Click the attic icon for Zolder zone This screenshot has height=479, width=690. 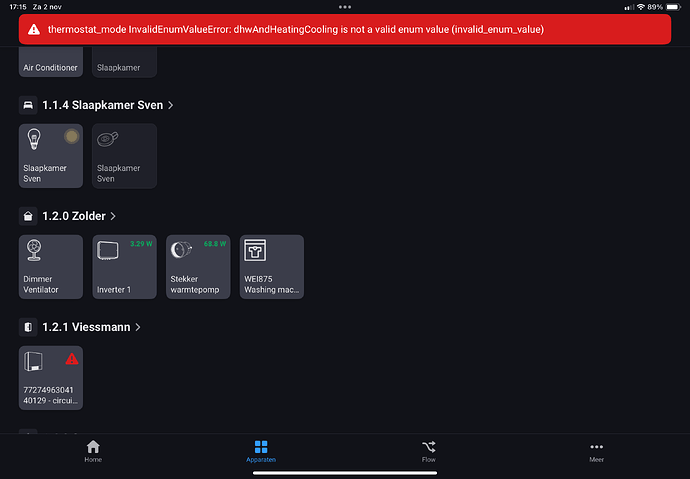coord(28,216)
